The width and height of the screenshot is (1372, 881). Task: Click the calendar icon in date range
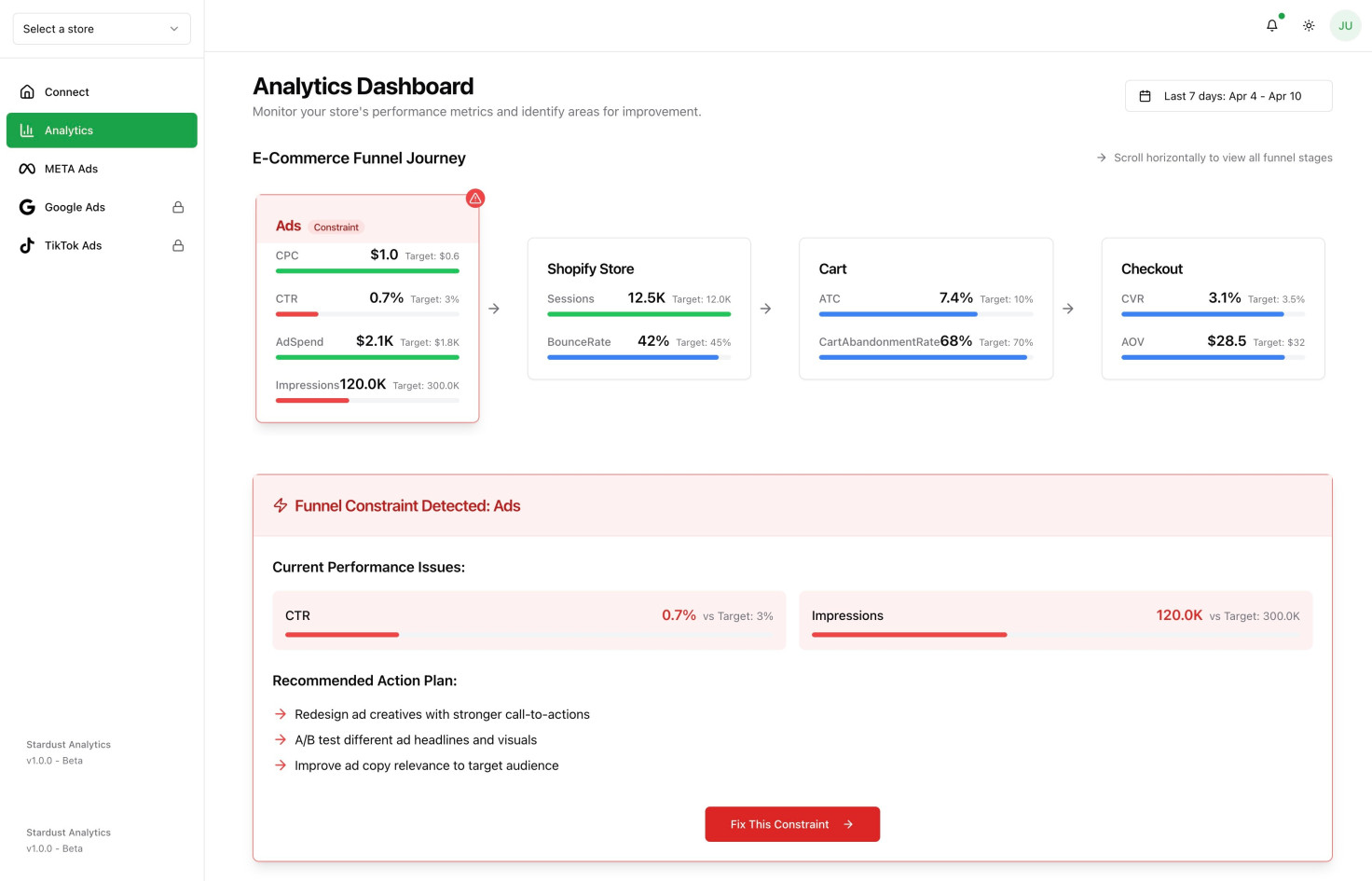1145,96
